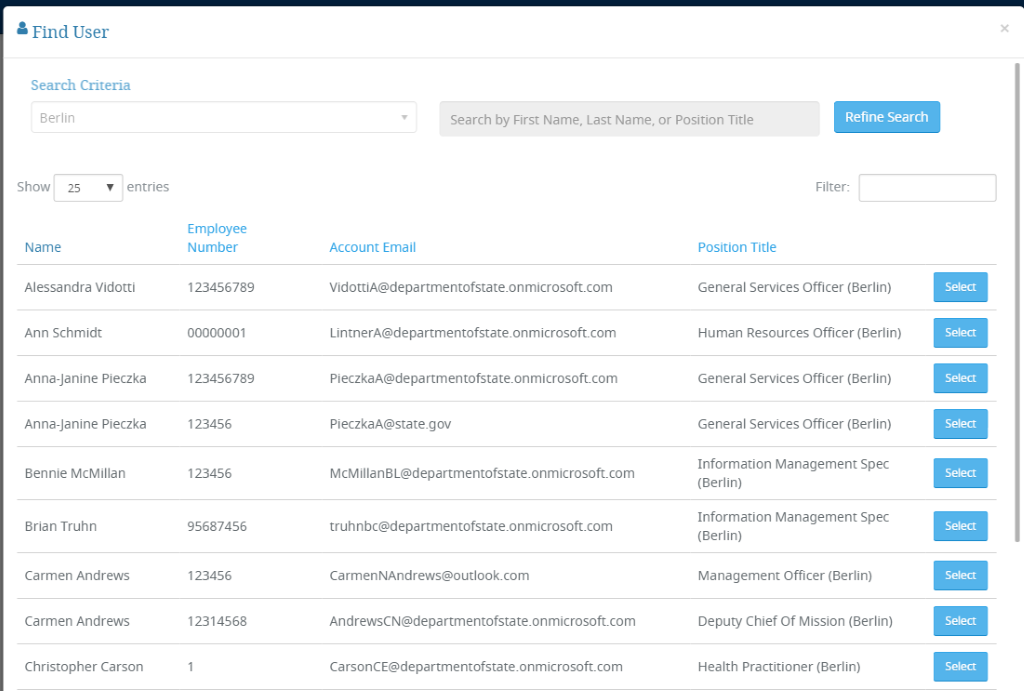Click employee number 00000001
The height and width of the screenshot is (691, 1024).
pos(217,333)
